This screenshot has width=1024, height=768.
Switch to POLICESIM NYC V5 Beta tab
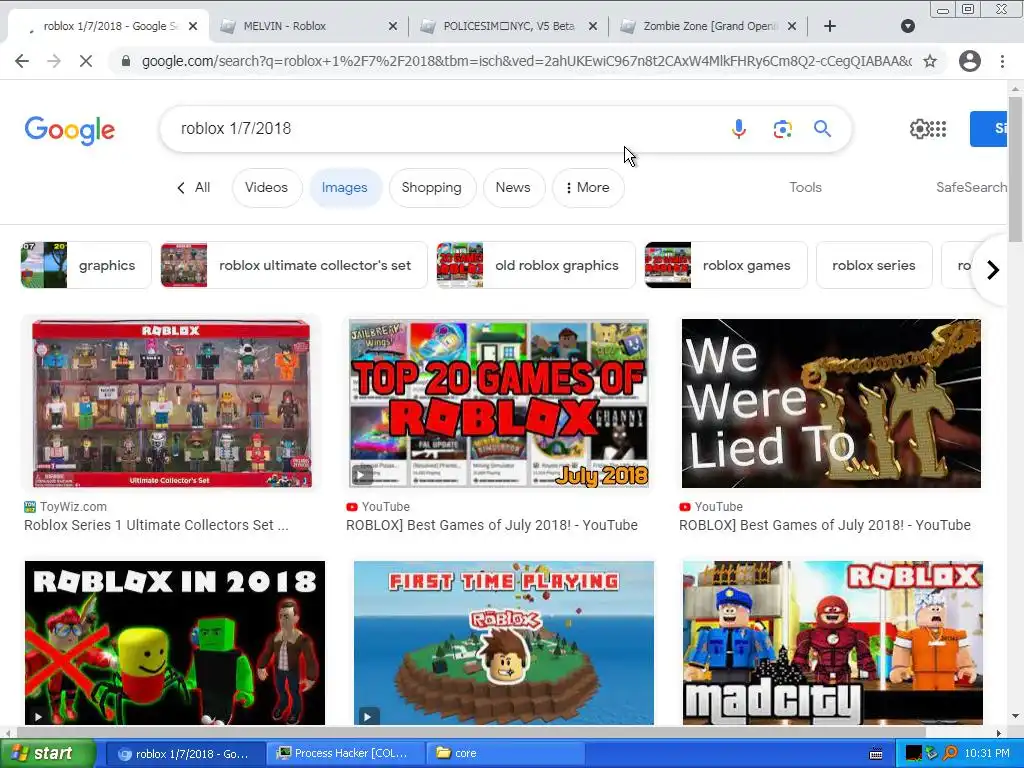tap(509, 26)
